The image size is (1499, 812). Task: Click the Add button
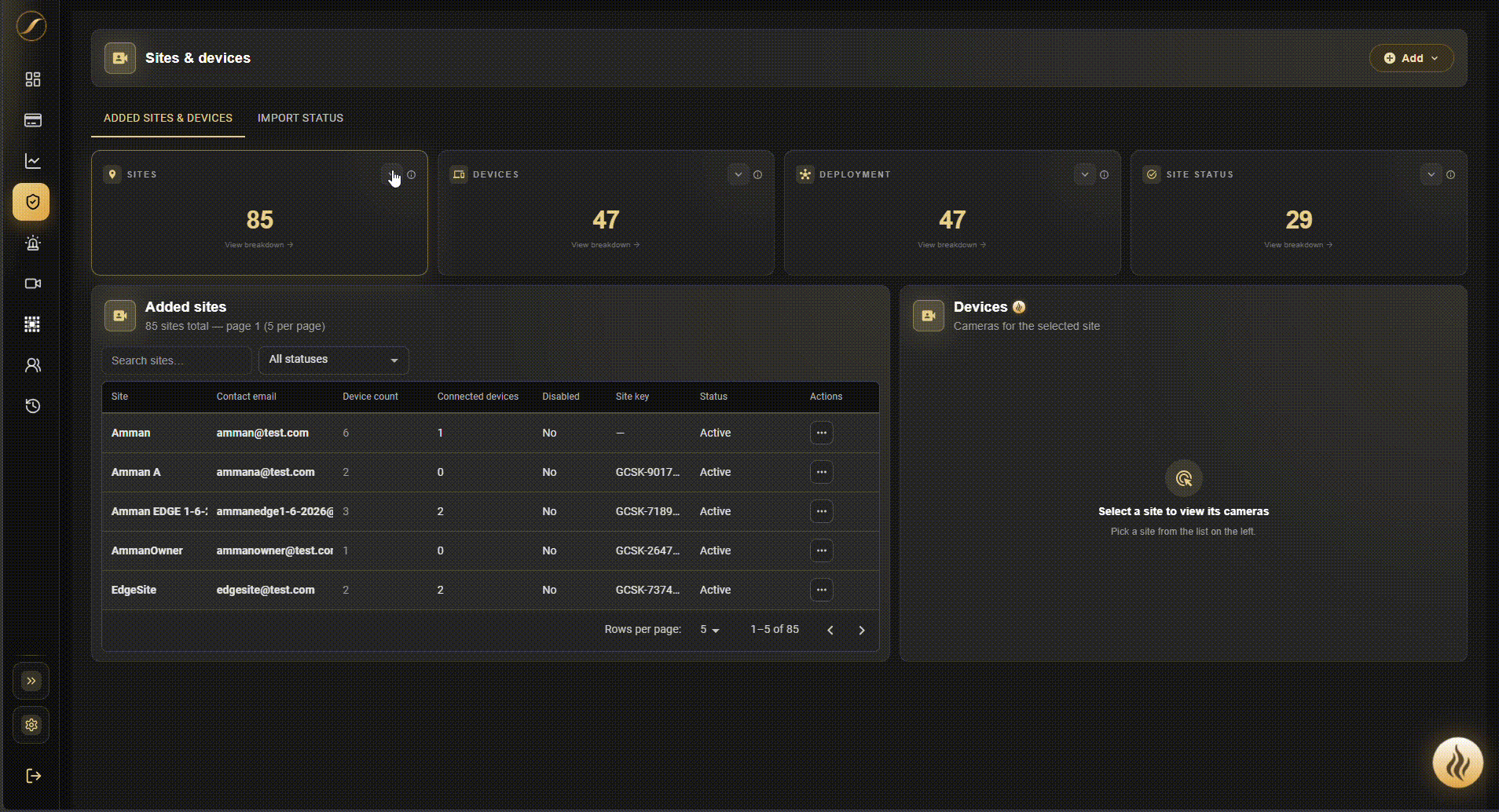pyautogui.click(x=1411, y=58)
